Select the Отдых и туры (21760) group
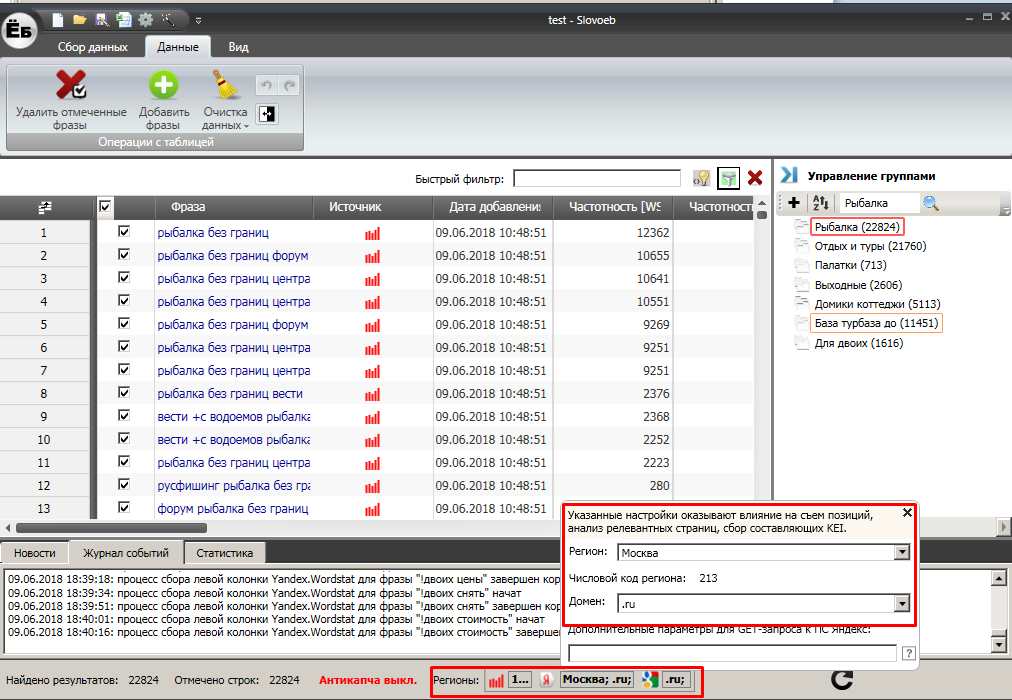The image size is (1012, 700). (870, 246)
